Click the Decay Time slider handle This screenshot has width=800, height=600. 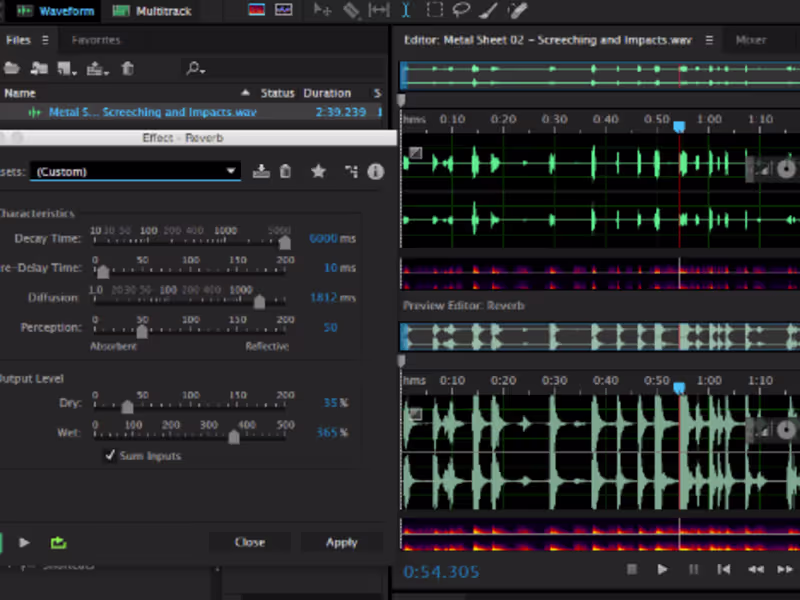(285, 242)
